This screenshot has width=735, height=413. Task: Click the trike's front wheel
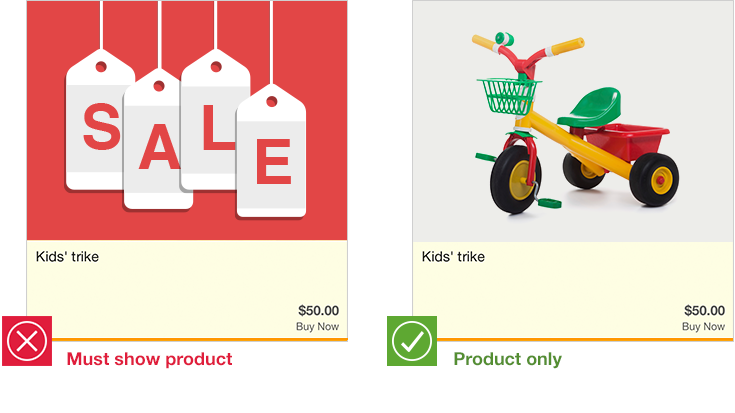coord(516,180)
